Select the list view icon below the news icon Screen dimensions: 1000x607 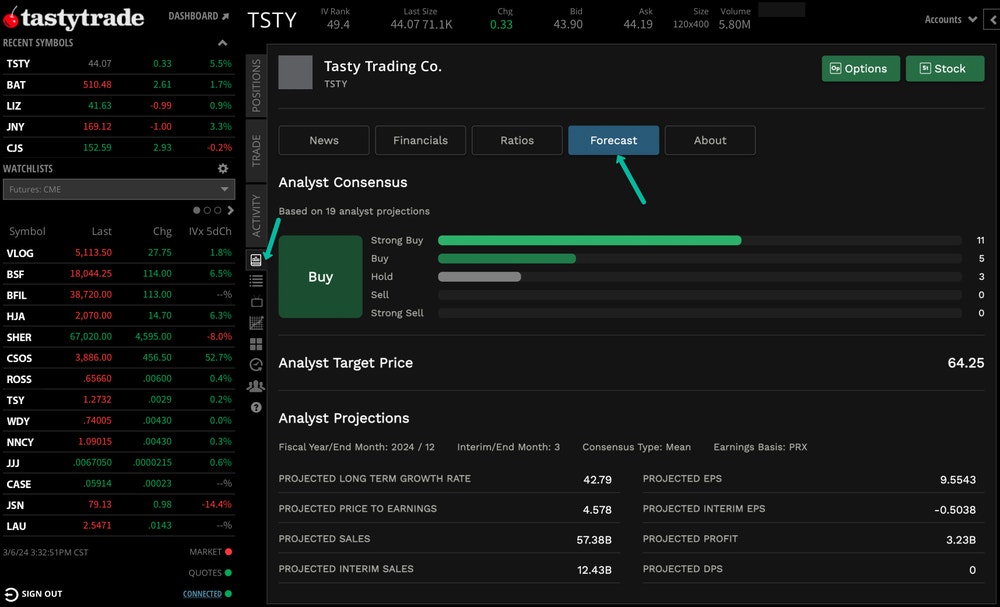point(256,281)
